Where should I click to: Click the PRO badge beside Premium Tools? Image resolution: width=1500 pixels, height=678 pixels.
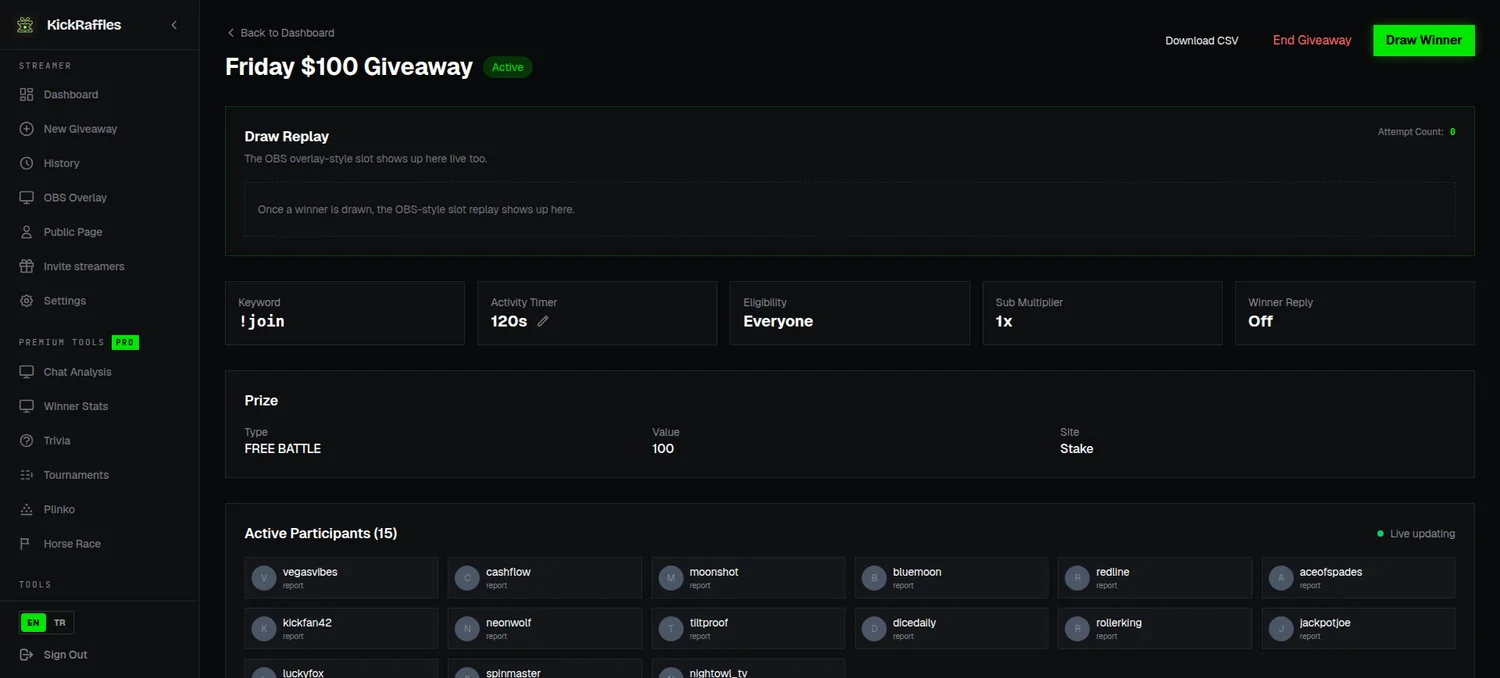[125, 342]
